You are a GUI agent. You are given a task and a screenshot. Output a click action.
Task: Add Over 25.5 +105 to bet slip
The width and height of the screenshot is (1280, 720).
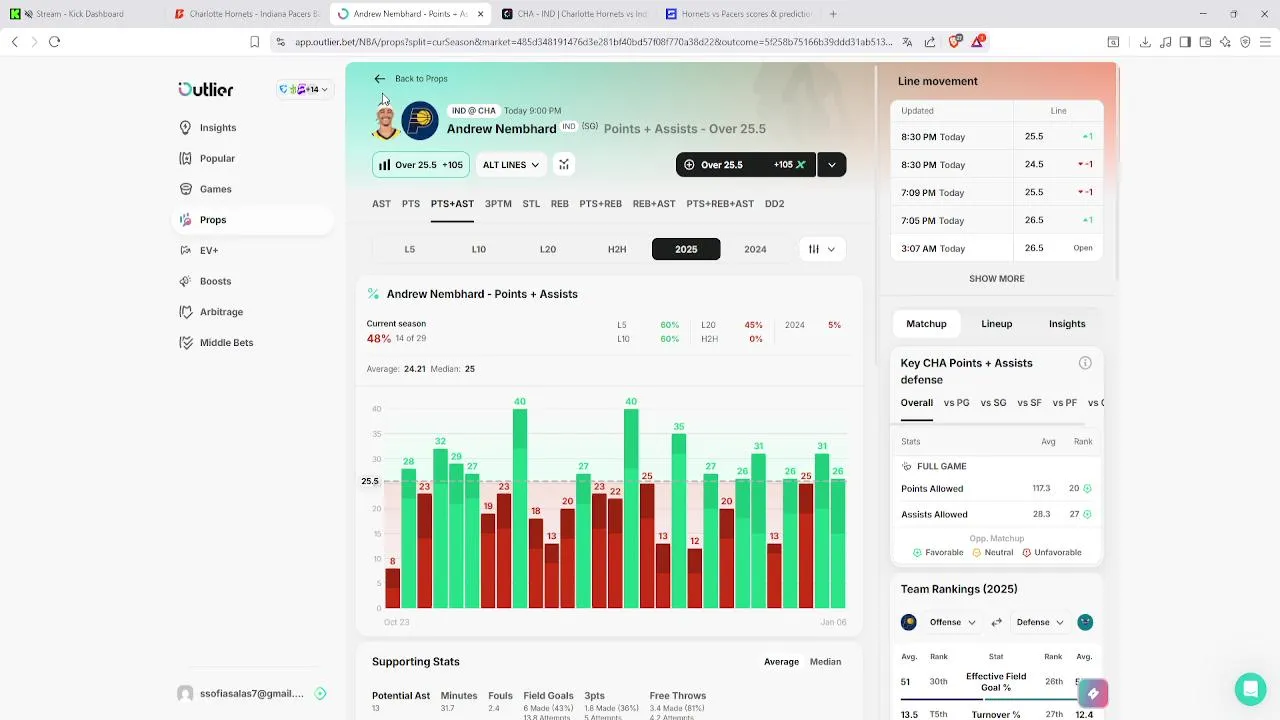pyautogui.click(x=746, y=165)
